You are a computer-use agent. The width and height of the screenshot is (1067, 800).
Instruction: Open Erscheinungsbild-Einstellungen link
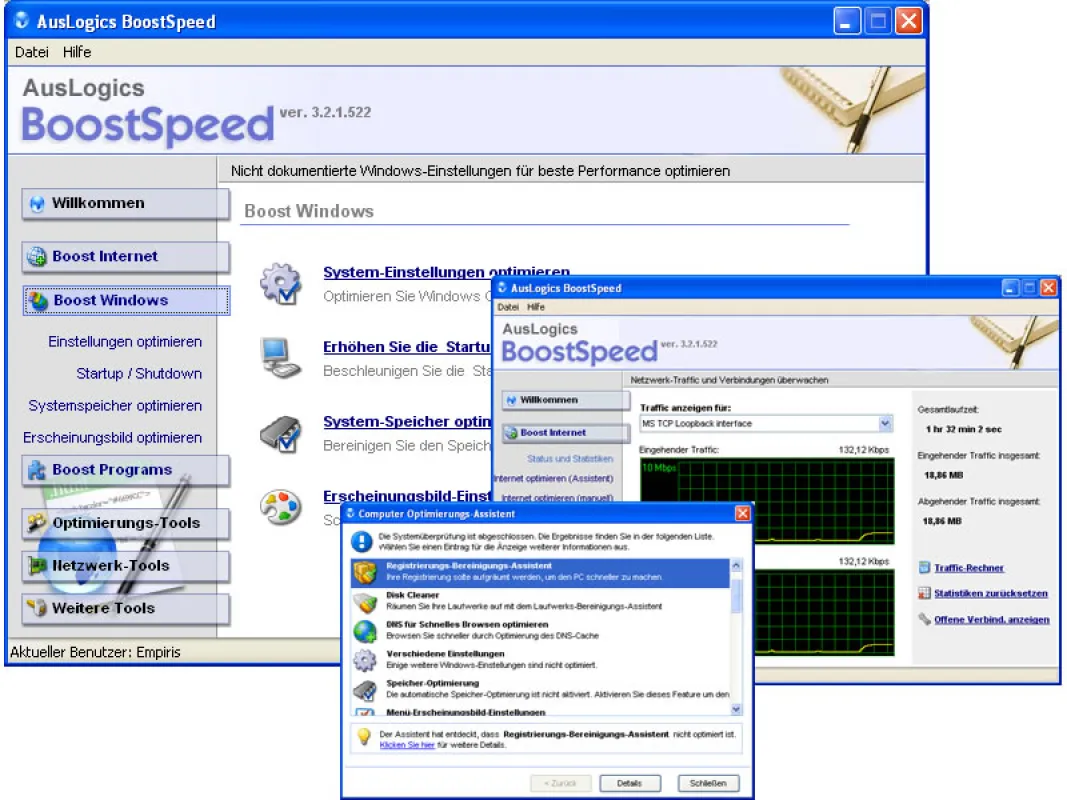(407, 497)
